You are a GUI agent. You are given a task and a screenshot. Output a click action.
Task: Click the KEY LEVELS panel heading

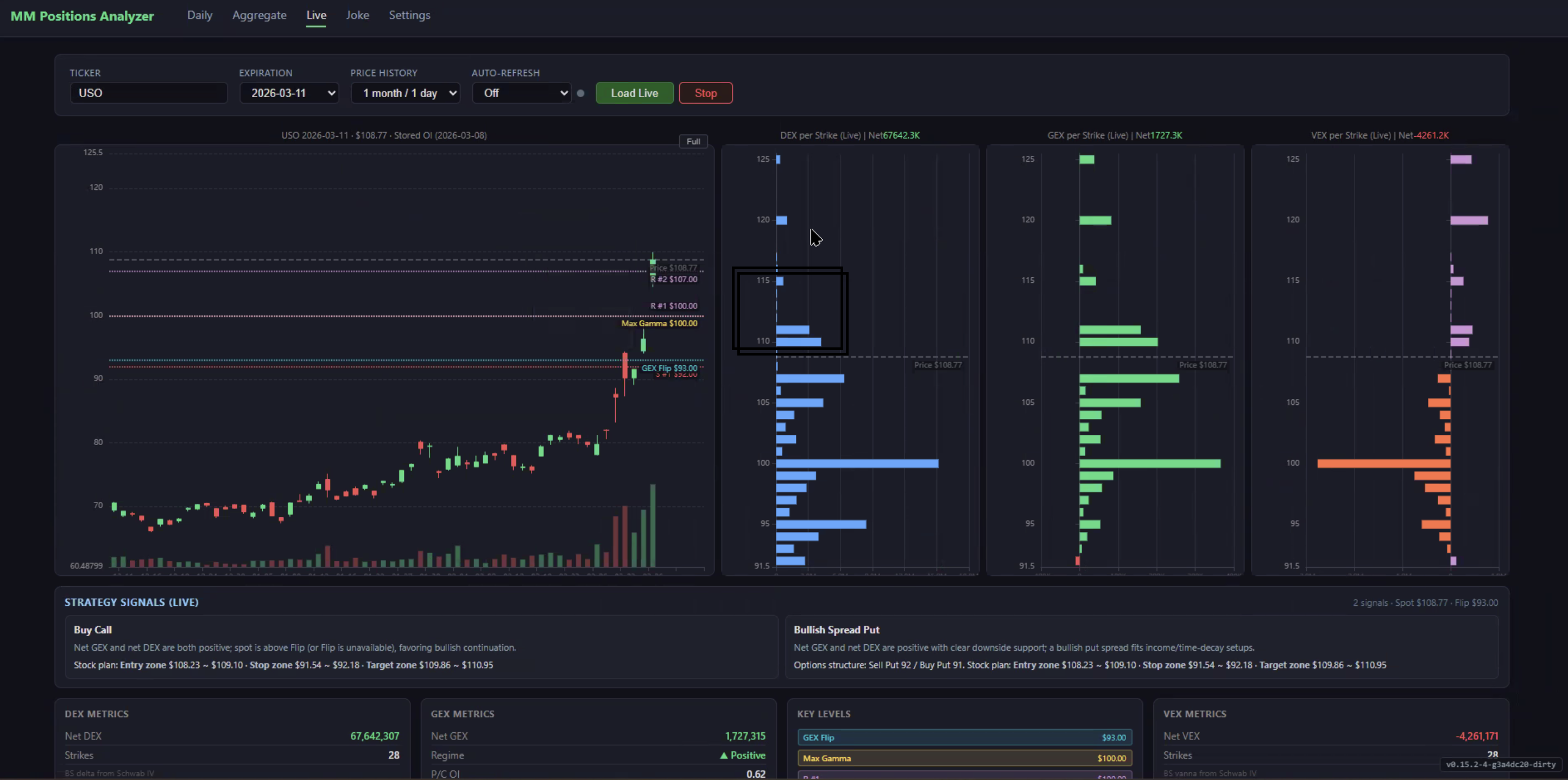pos(824,714)
